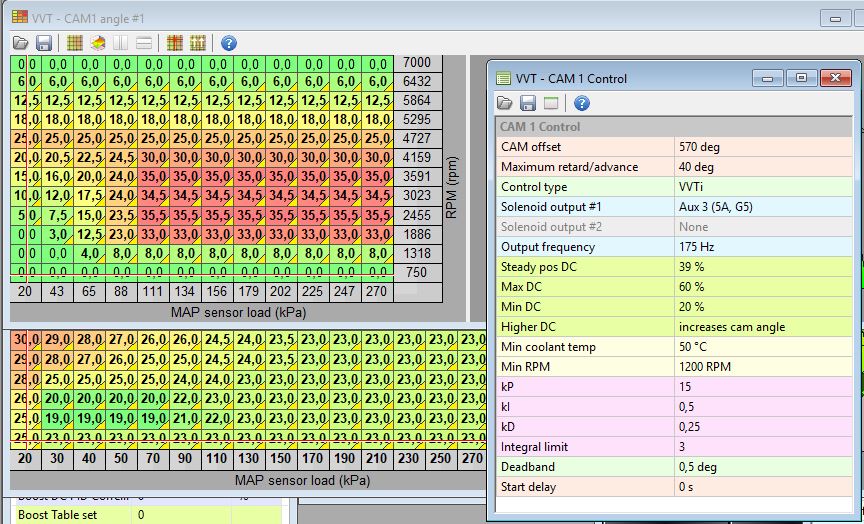Click the save icon in CAM 1 Control window
Screen dimensions: 864x524
click(528, 103)
